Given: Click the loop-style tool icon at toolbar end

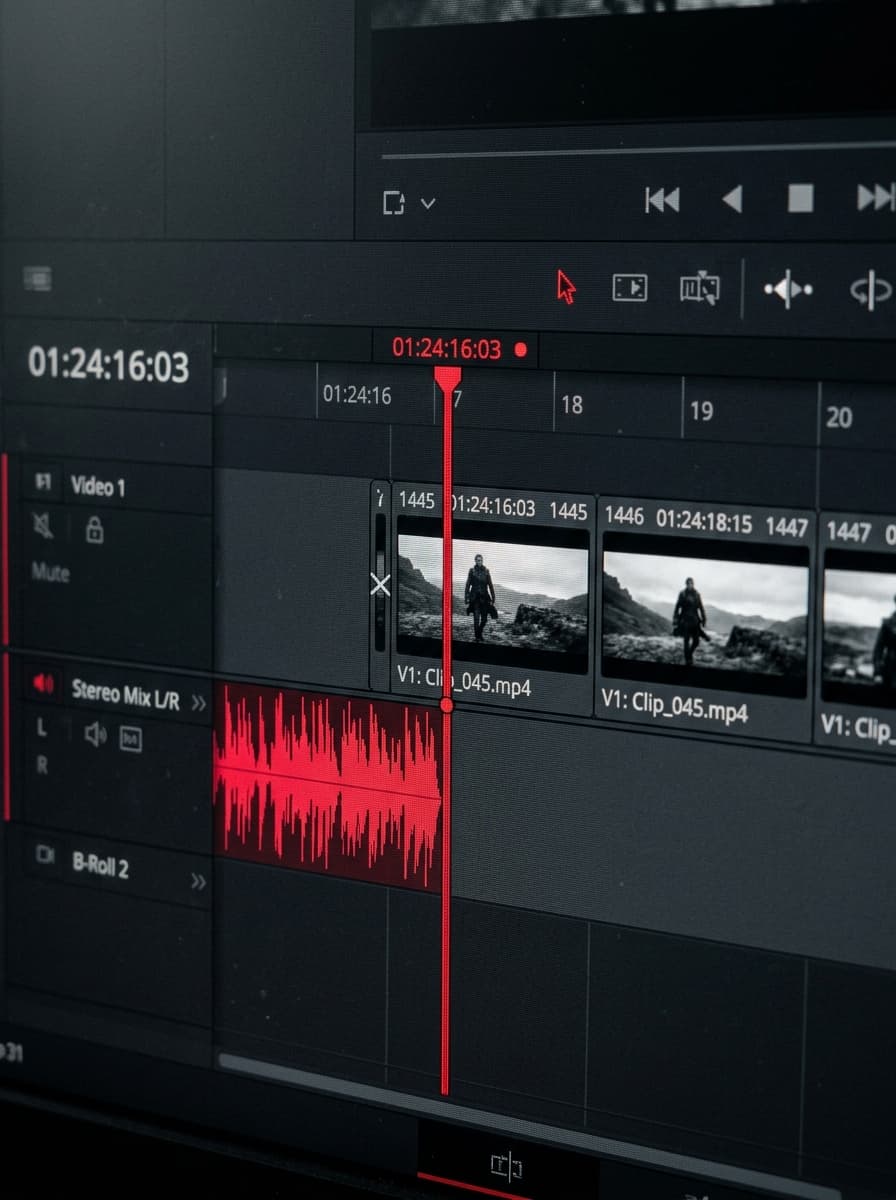Looking at the screenshot, I should [x=870, y=291].
